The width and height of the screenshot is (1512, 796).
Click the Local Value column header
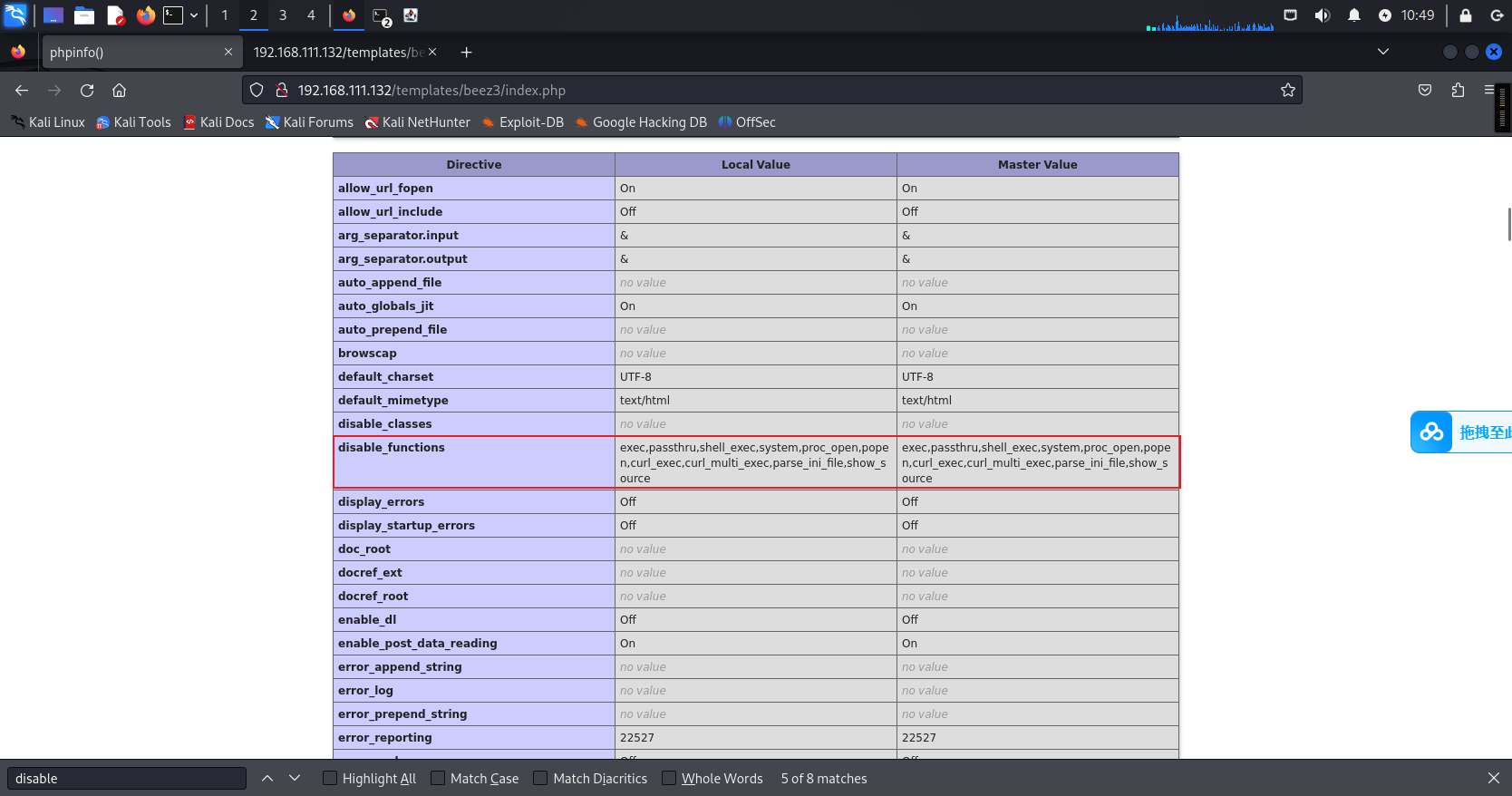pyautogui.click(x=756, y=164)
